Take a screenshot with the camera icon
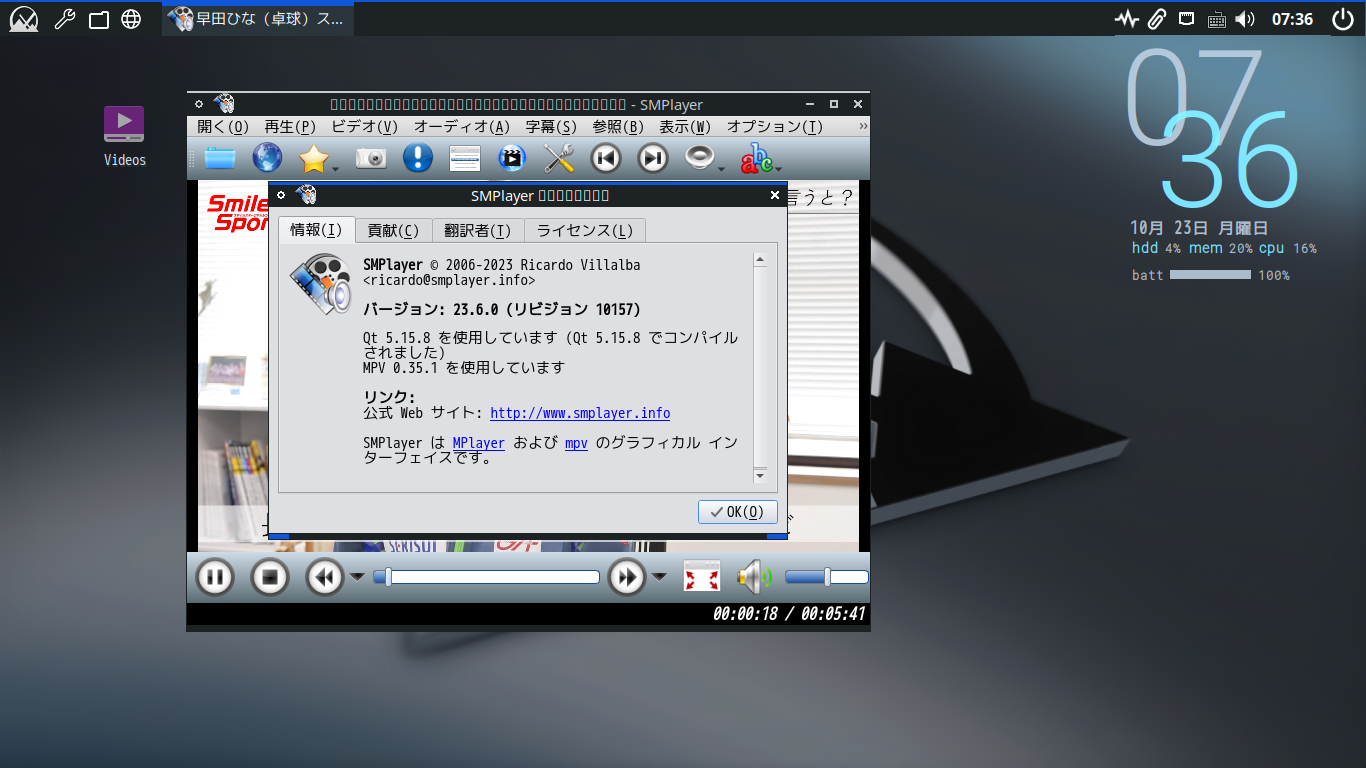 pos(371,158)
